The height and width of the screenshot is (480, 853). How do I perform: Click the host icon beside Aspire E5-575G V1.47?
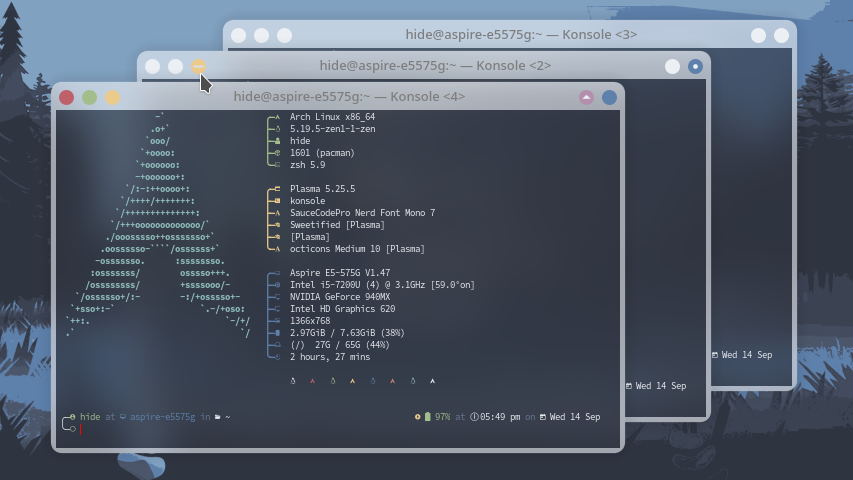277,273
